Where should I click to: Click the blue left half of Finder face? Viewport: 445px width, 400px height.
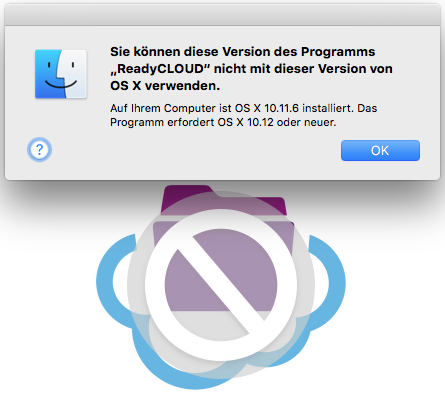coord(47,74)
